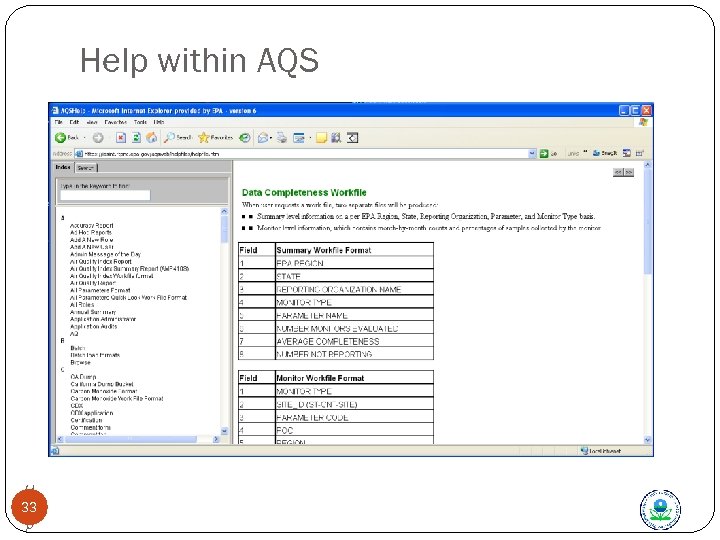This screenshot has height=540, width=720.
Task: Switch to the Index tab
Action: [x=63, y=167]
